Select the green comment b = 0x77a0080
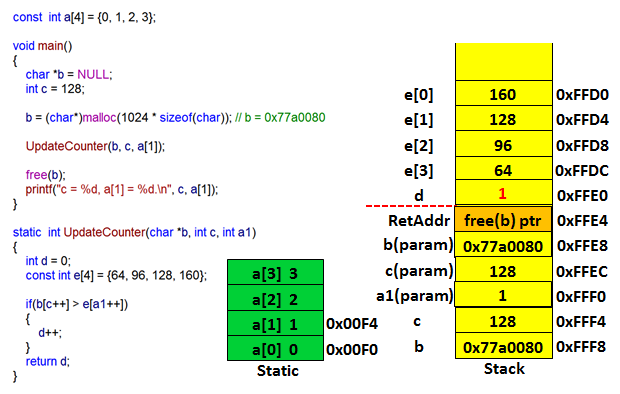 click(280, 117)
